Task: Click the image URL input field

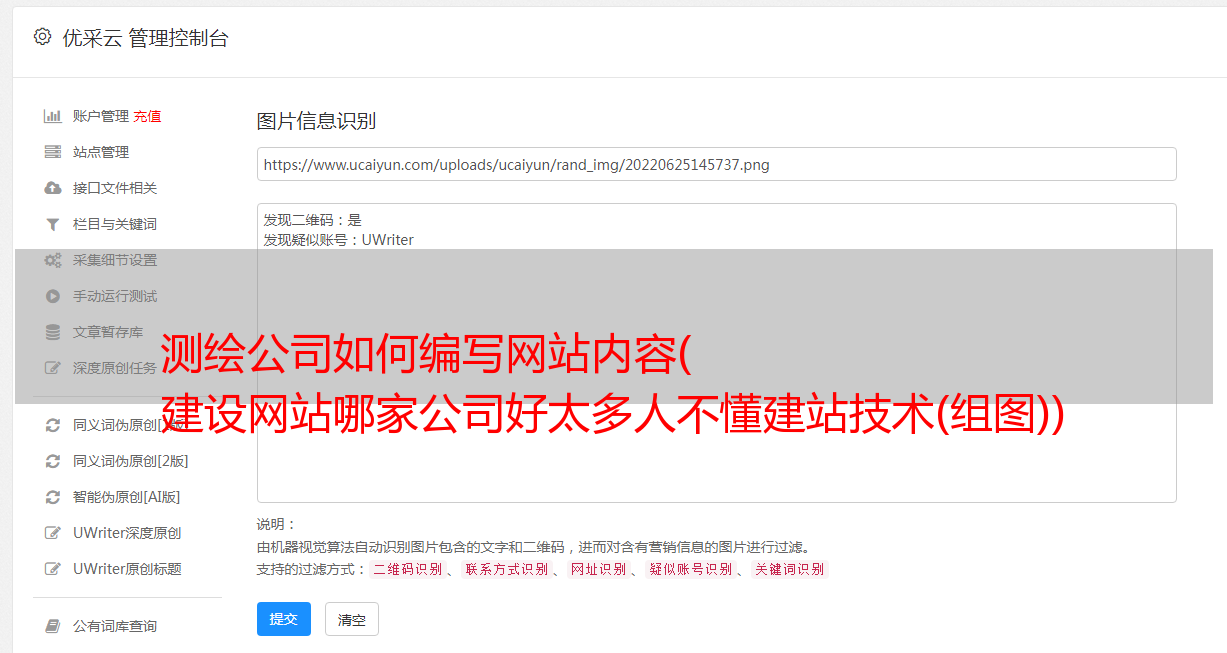Action: click(x=716, y=164)
